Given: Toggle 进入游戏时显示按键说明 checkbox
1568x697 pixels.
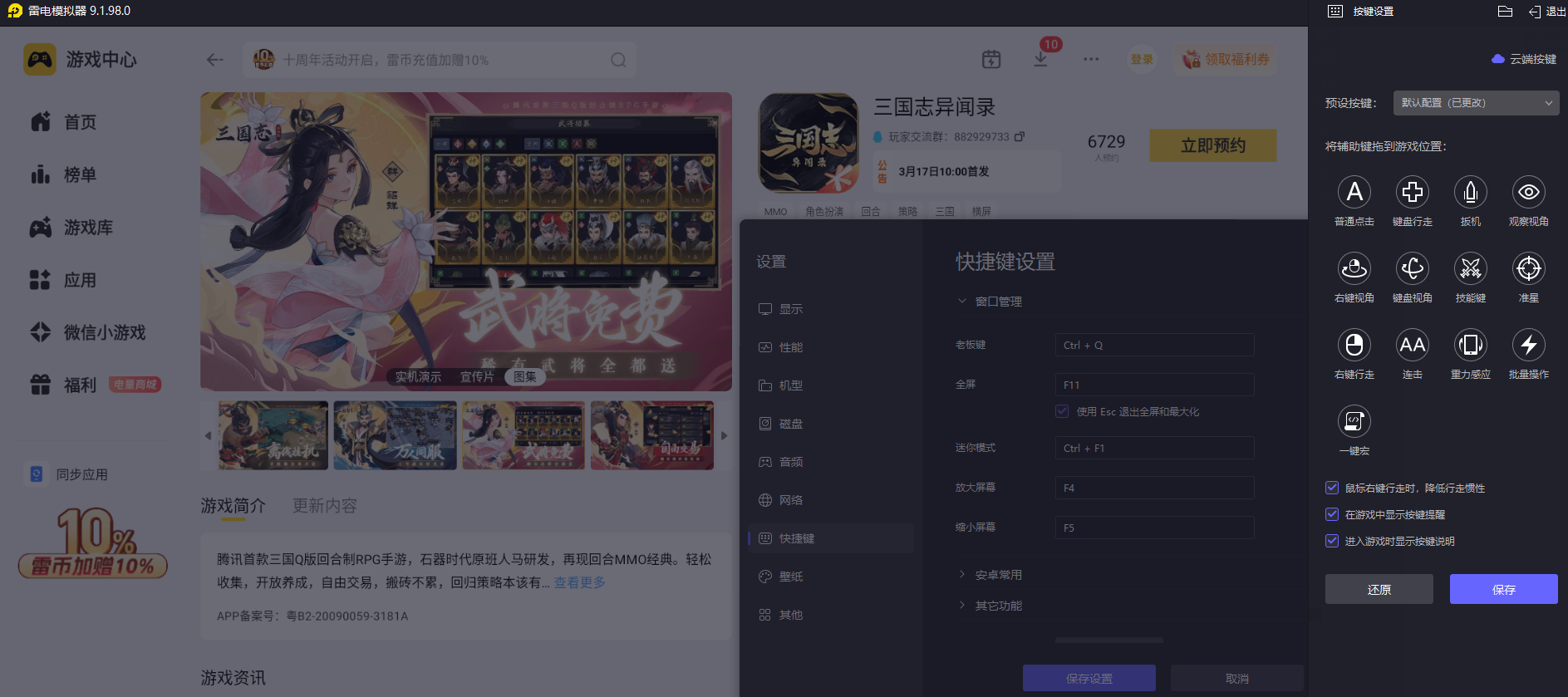Looking at the screenshot, I should 1332,541.
